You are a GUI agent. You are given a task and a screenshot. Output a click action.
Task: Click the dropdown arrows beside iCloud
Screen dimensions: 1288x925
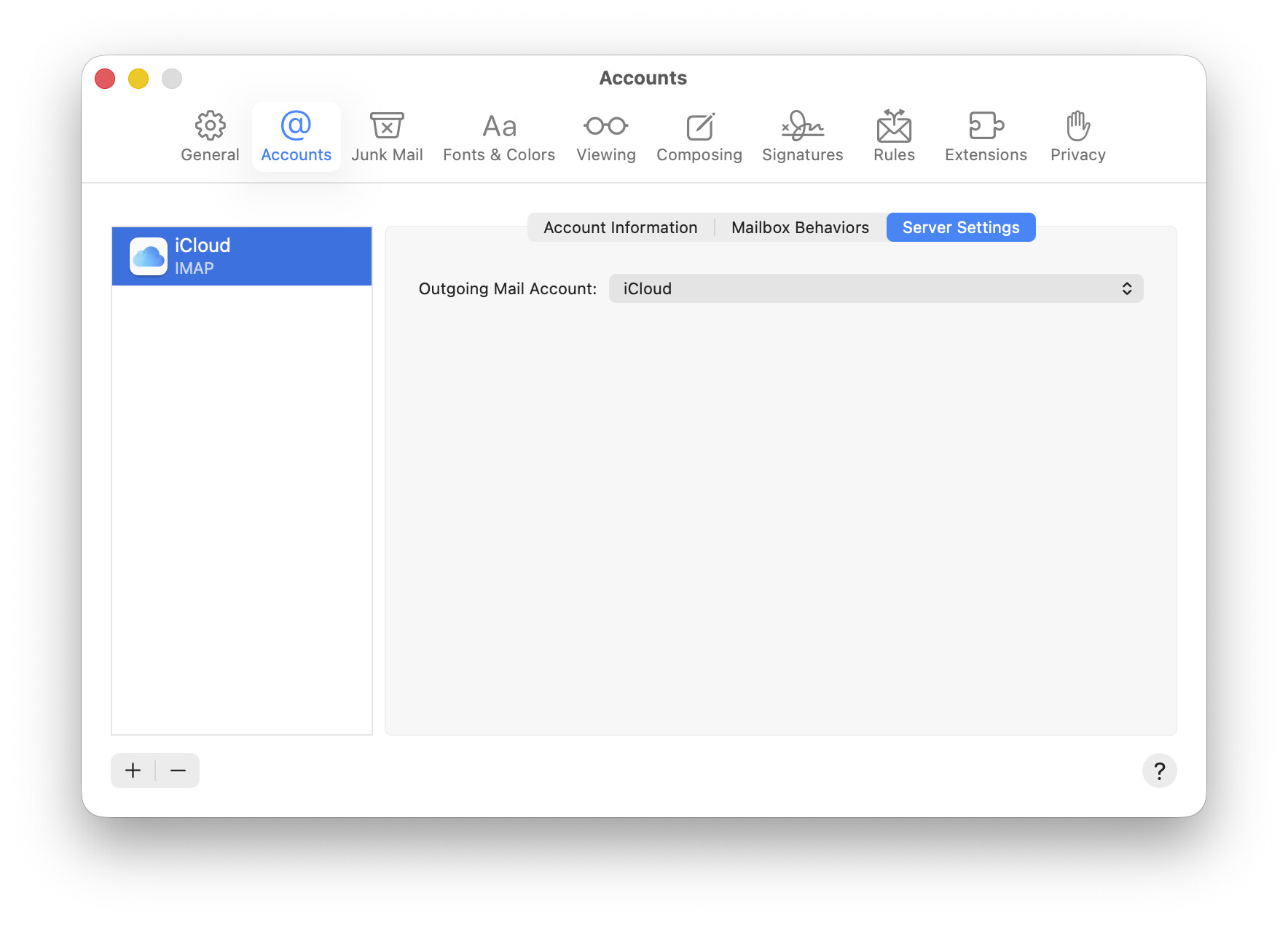1126,288
